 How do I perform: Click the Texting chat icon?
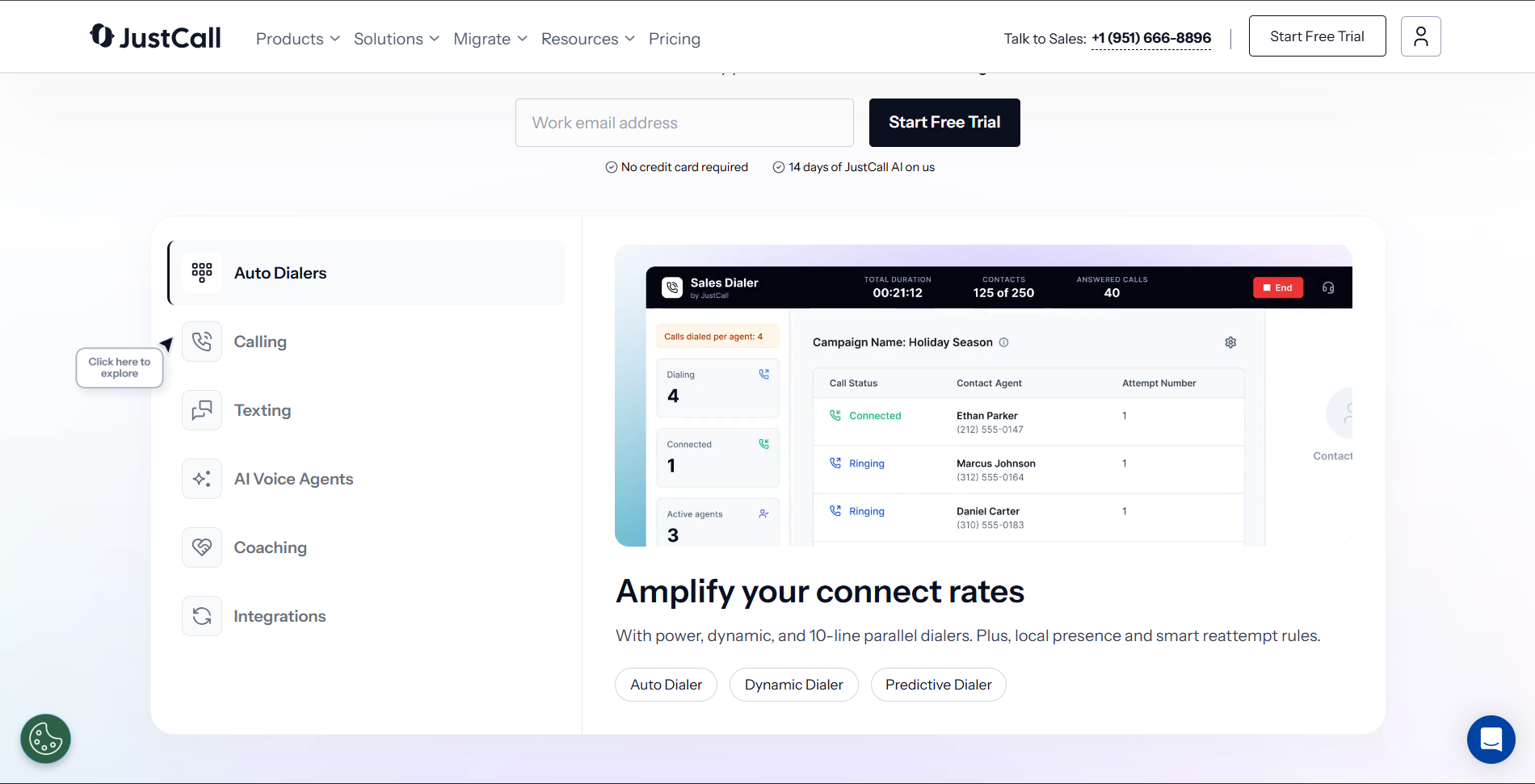(202, 410)
